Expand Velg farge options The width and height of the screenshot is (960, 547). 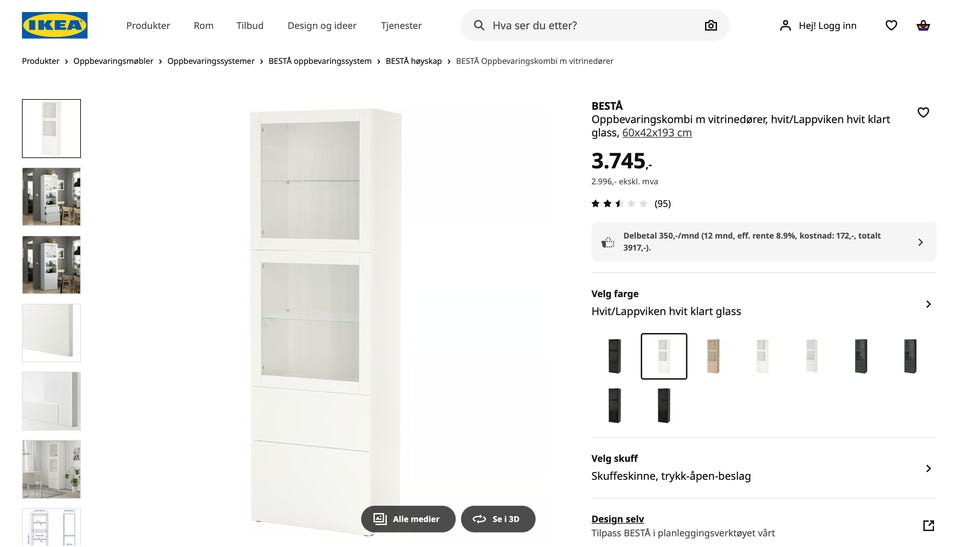928,304
